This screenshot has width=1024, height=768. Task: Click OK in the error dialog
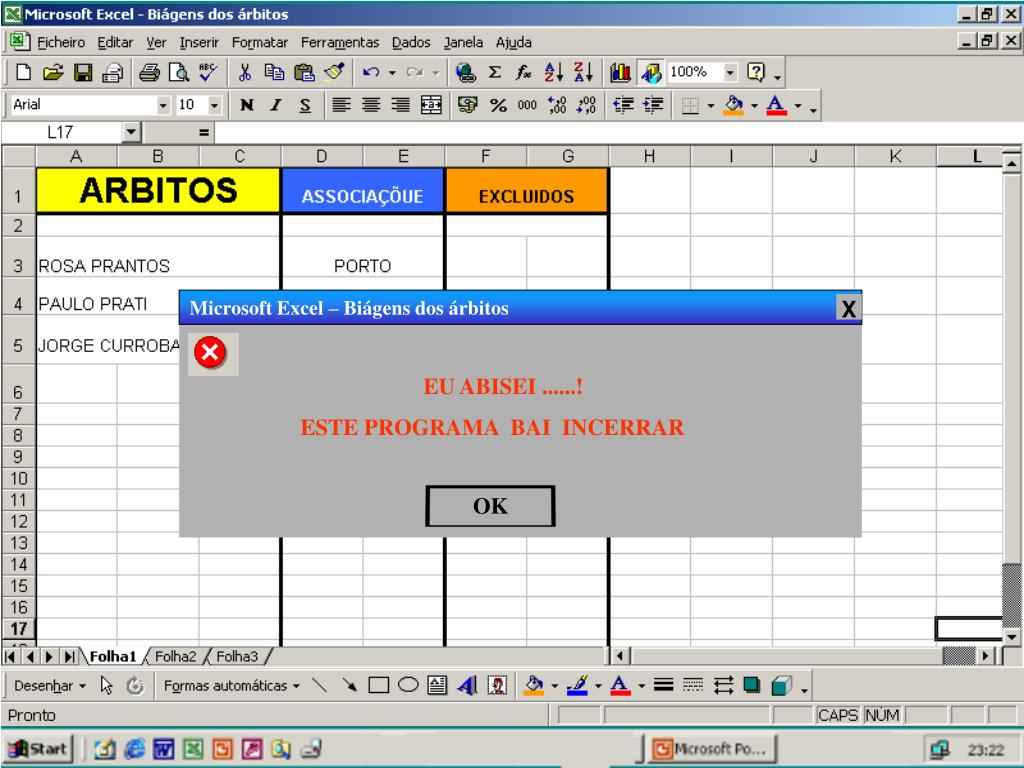(490, 505)
